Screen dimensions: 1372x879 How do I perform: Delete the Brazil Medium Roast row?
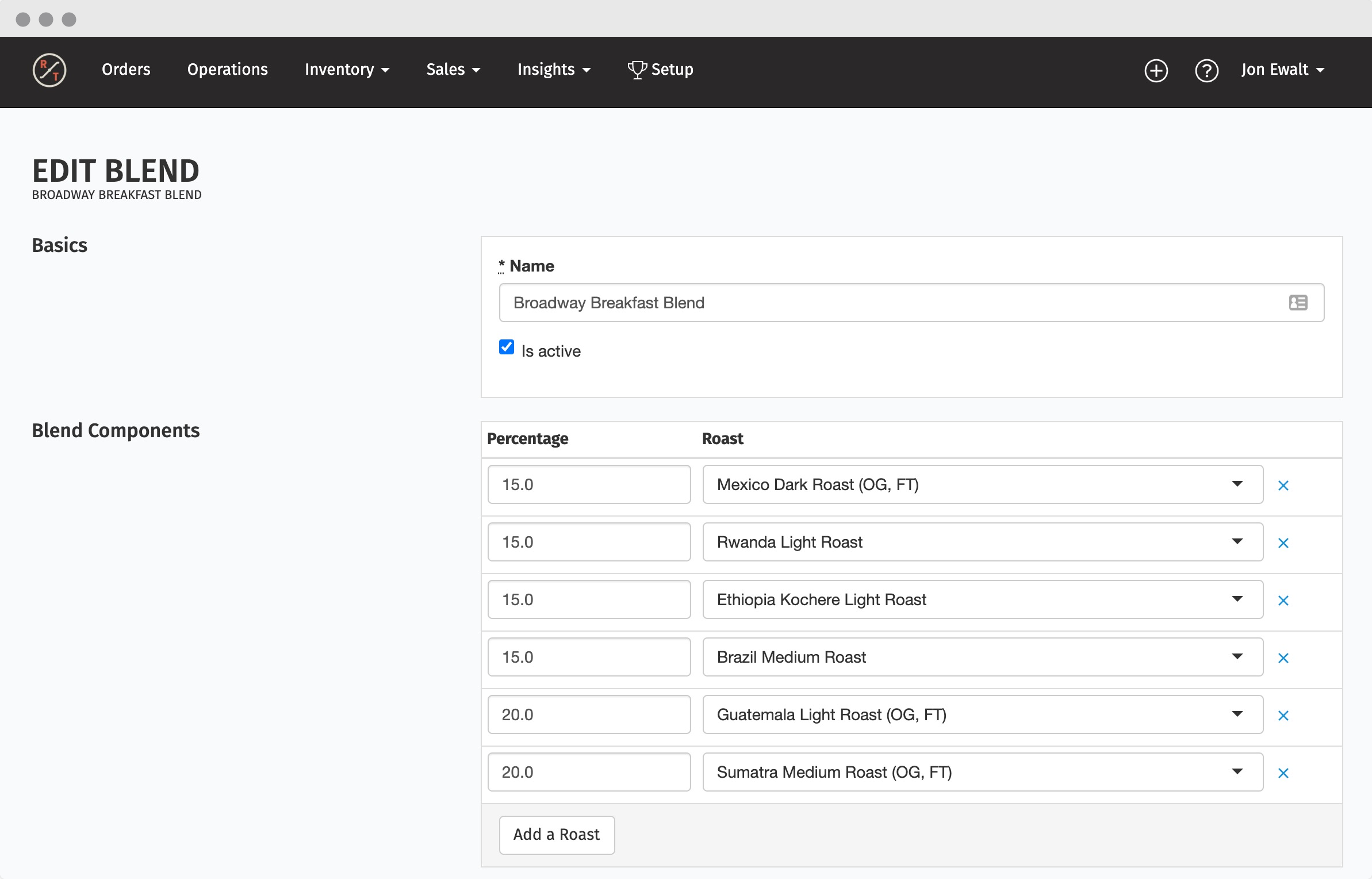point(1283,658)
